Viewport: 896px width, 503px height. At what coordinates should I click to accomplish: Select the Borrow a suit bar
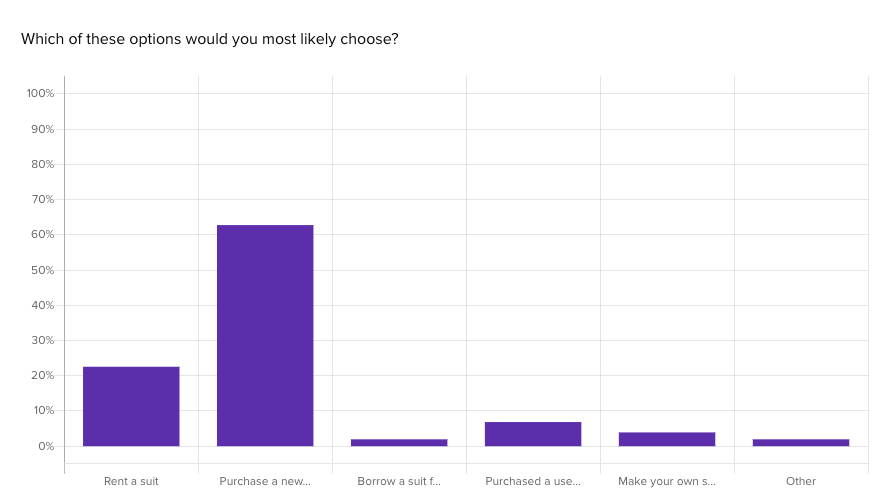(399, 442)
